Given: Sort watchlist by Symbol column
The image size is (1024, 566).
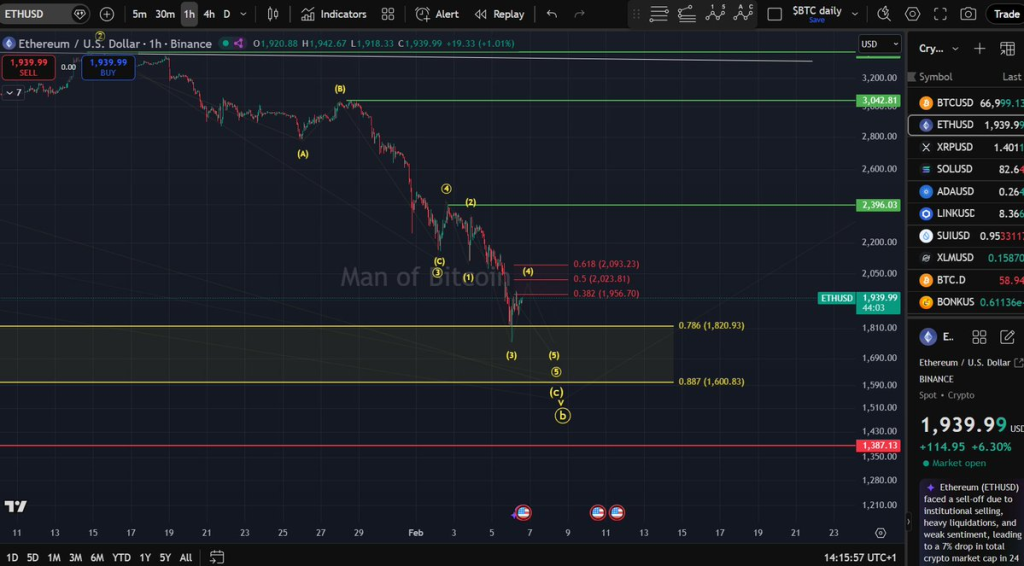Looking at the screenshot, I should point(936,76).
